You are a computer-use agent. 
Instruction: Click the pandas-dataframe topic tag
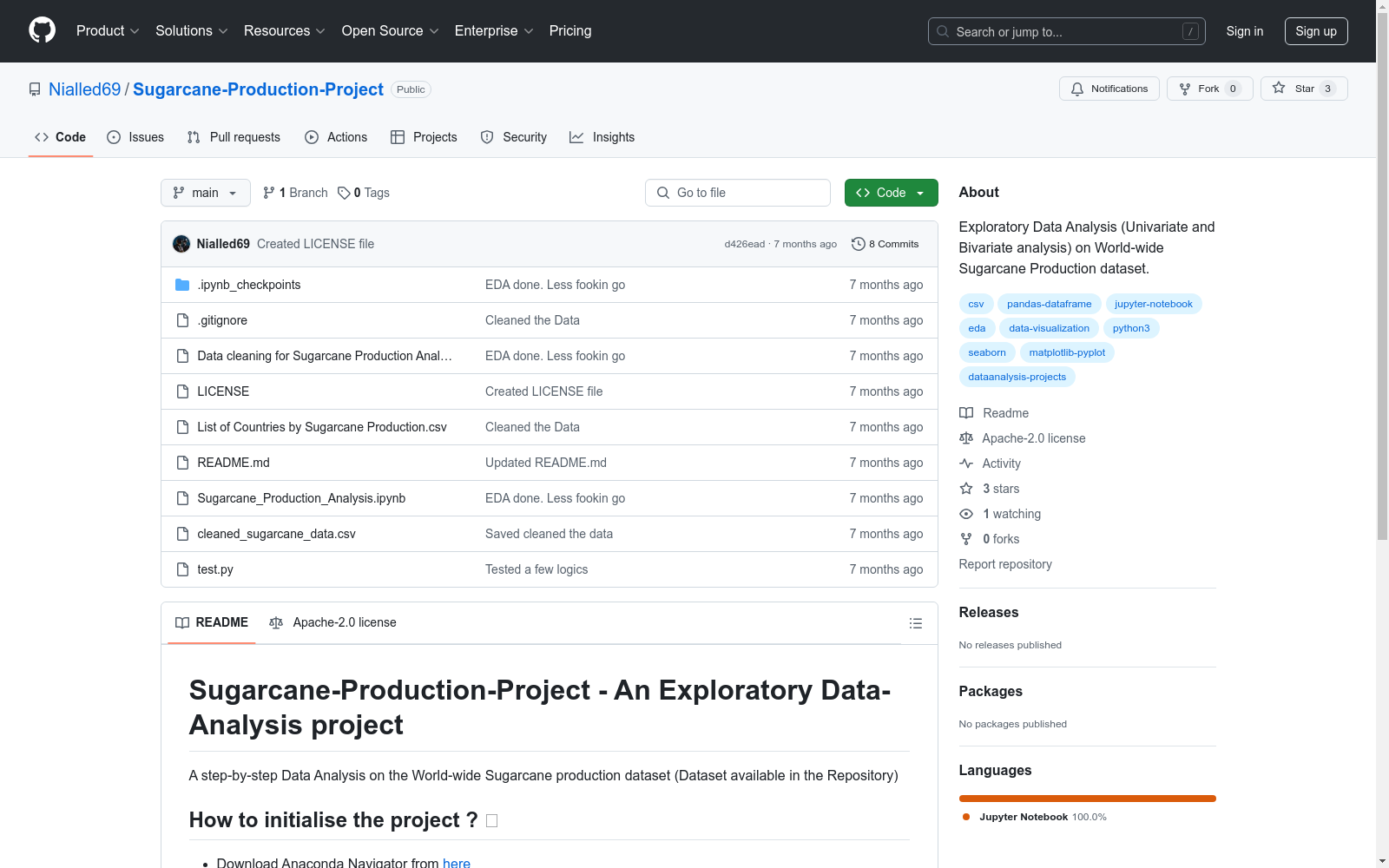(x=1050, y=304)
